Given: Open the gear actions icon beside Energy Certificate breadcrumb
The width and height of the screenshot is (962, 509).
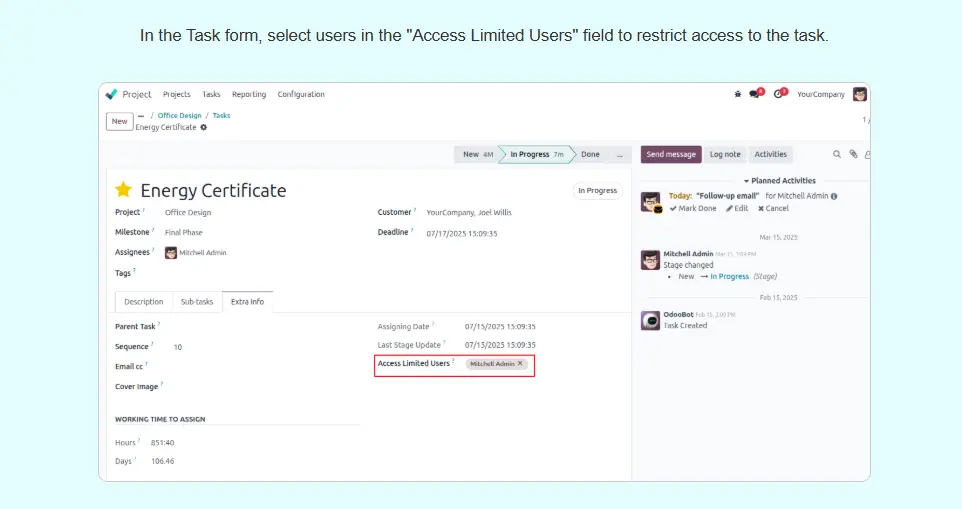Looking at the screenshot, I should [x=204, y=127].
